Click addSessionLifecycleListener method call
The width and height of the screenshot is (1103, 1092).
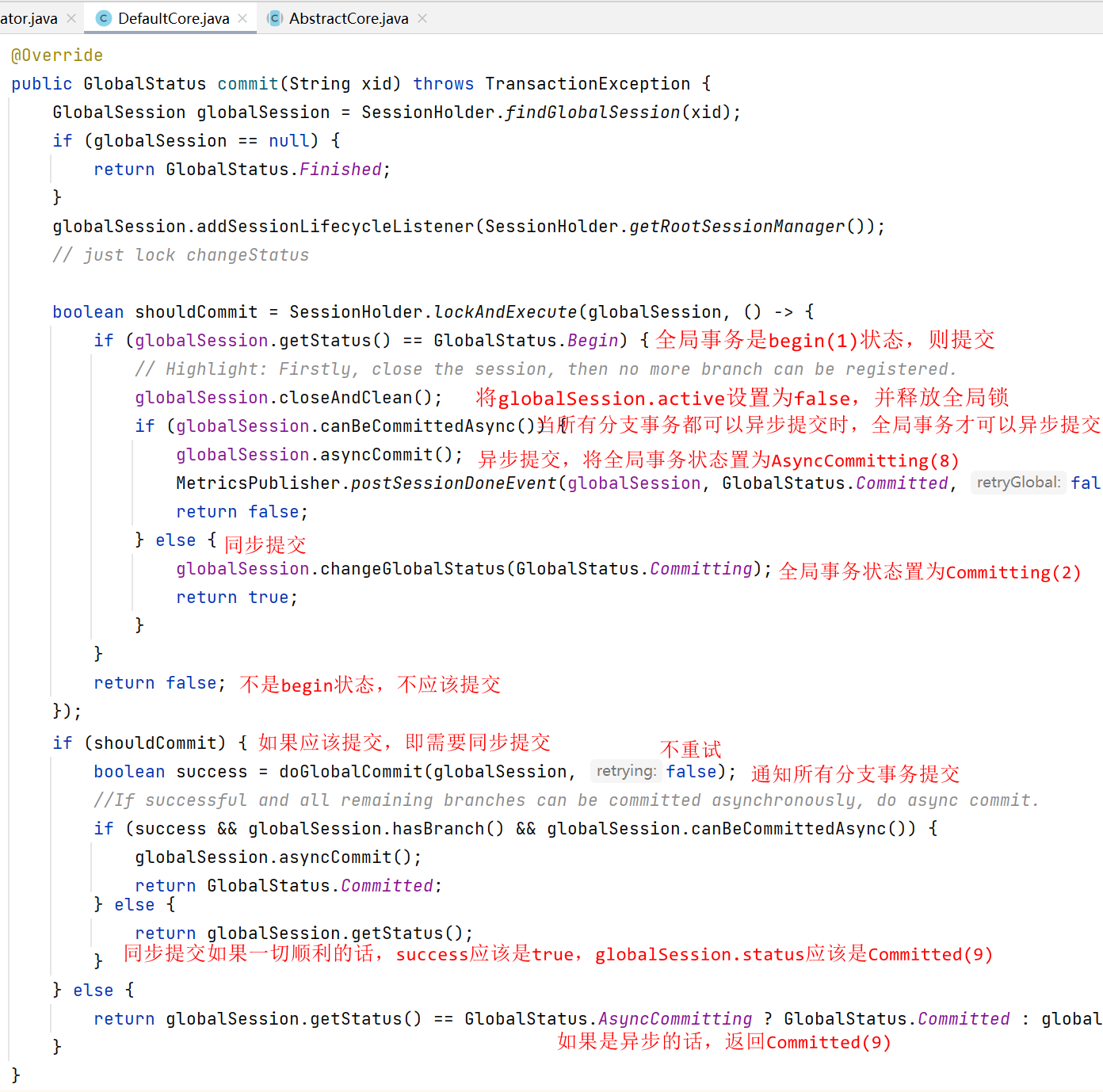(x=335, y=227)
